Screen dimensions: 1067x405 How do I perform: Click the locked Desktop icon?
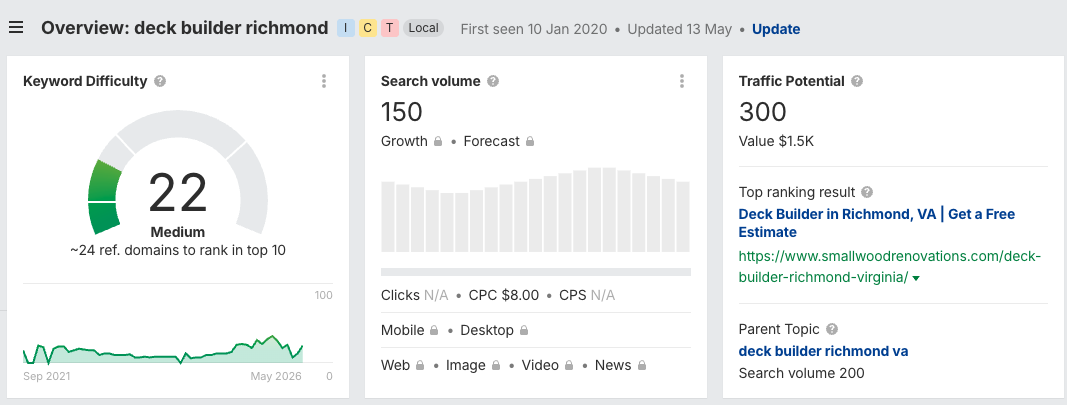[524, 330]
